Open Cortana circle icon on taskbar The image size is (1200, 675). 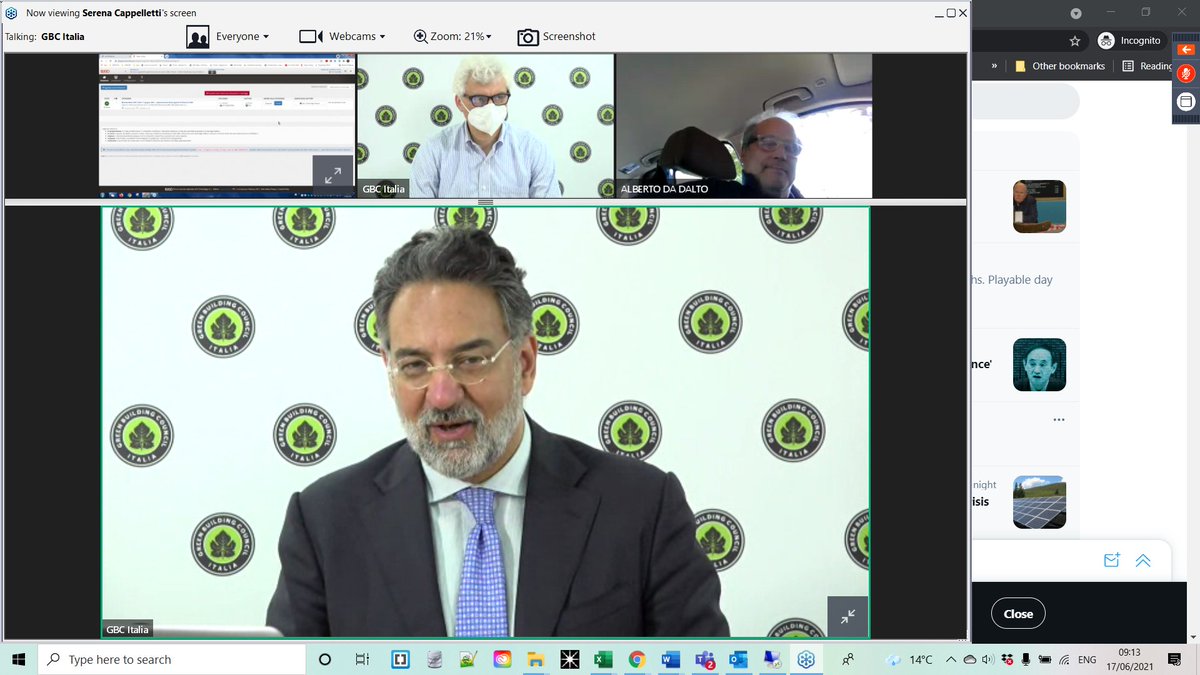(325, 659)
